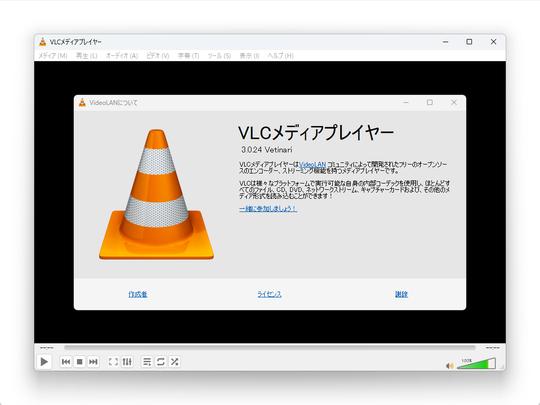This screenshot has height=405, width=540.
Task: Minimize the main VLC window
Action: tap(445, 42)
